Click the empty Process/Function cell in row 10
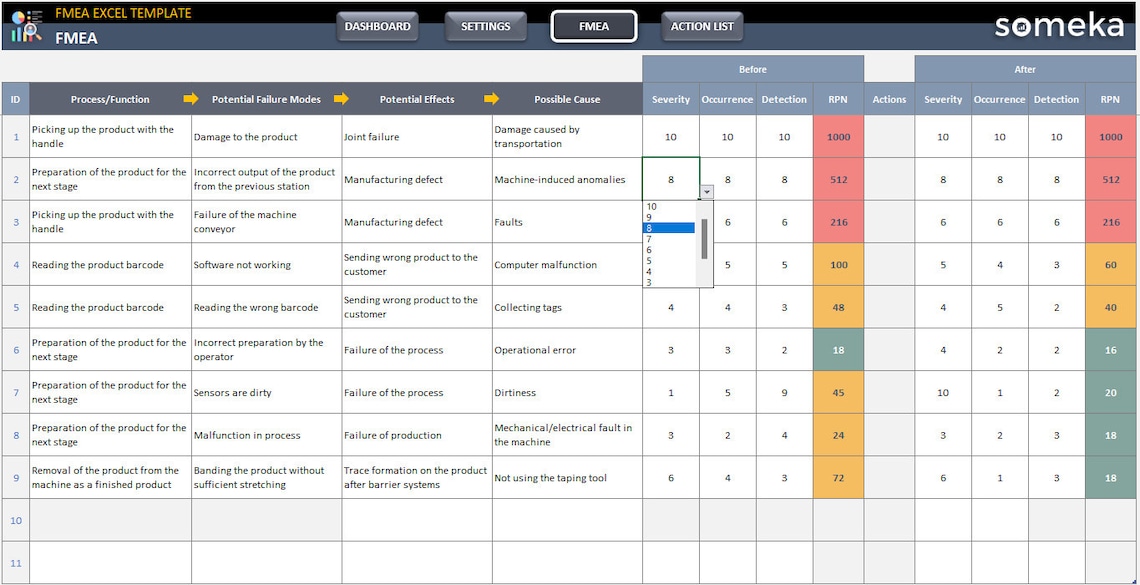The width and height of the screenshot is (1140, 585). coord(110,520)
